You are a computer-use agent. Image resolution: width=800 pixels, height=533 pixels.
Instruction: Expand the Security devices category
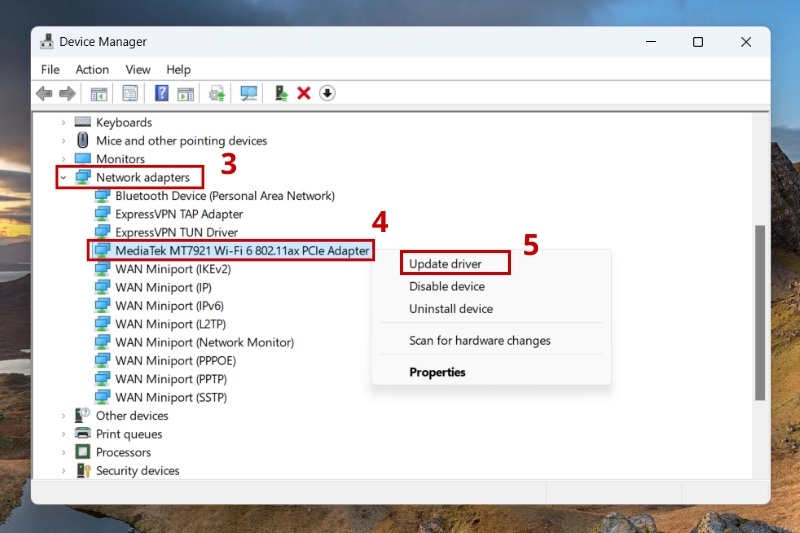click(63, 471)
